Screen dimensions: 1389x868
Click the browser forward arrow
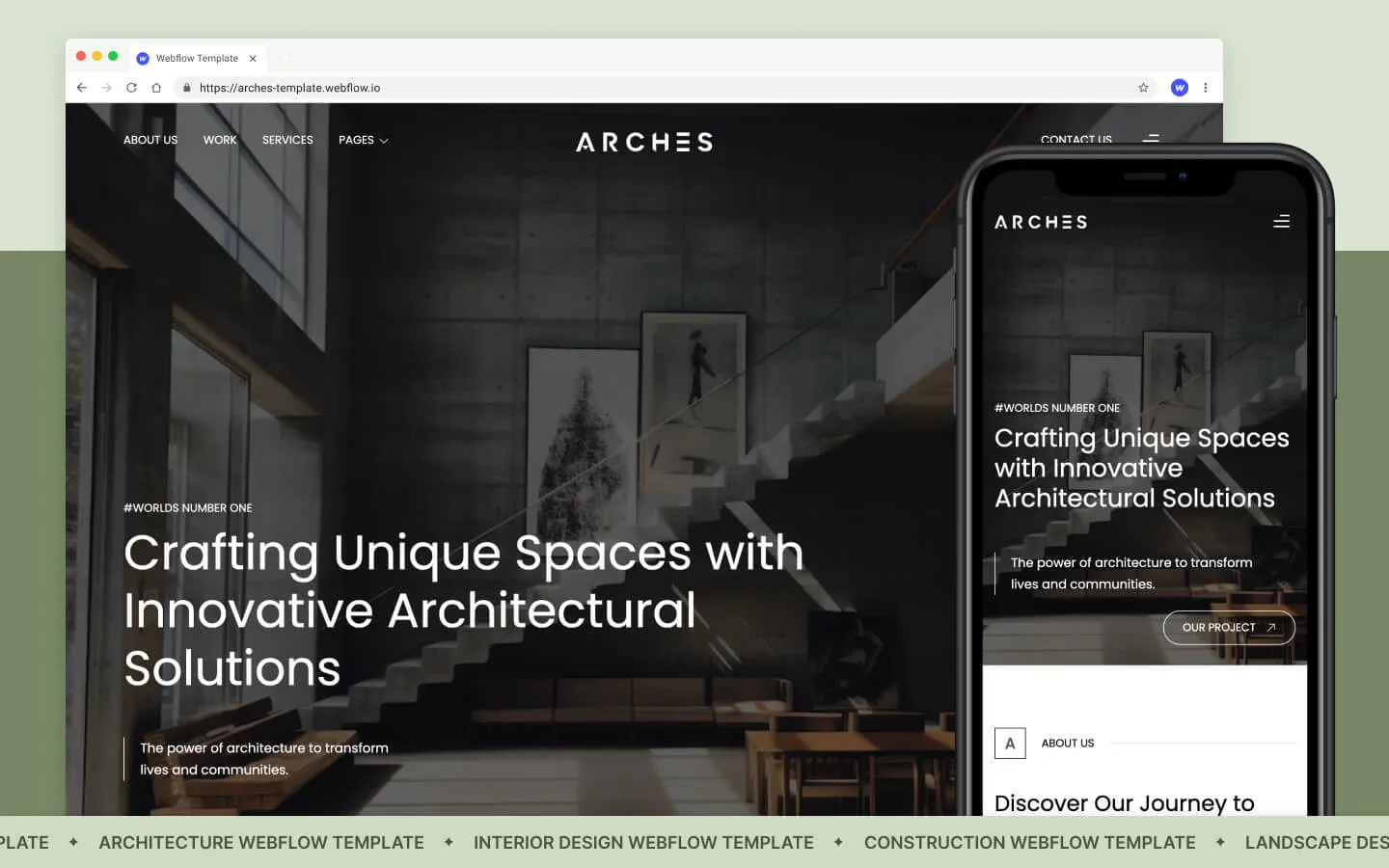[106, 88]
